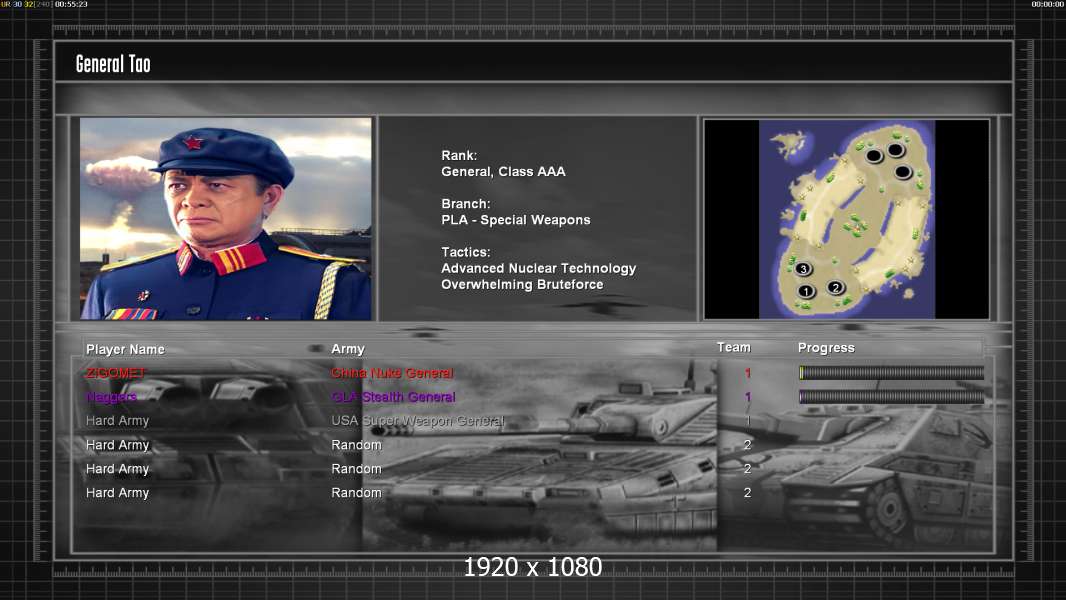The width and height of the screenshot is (1066, 600).
Task: Click team number for Naggers row
Action: 748,397
